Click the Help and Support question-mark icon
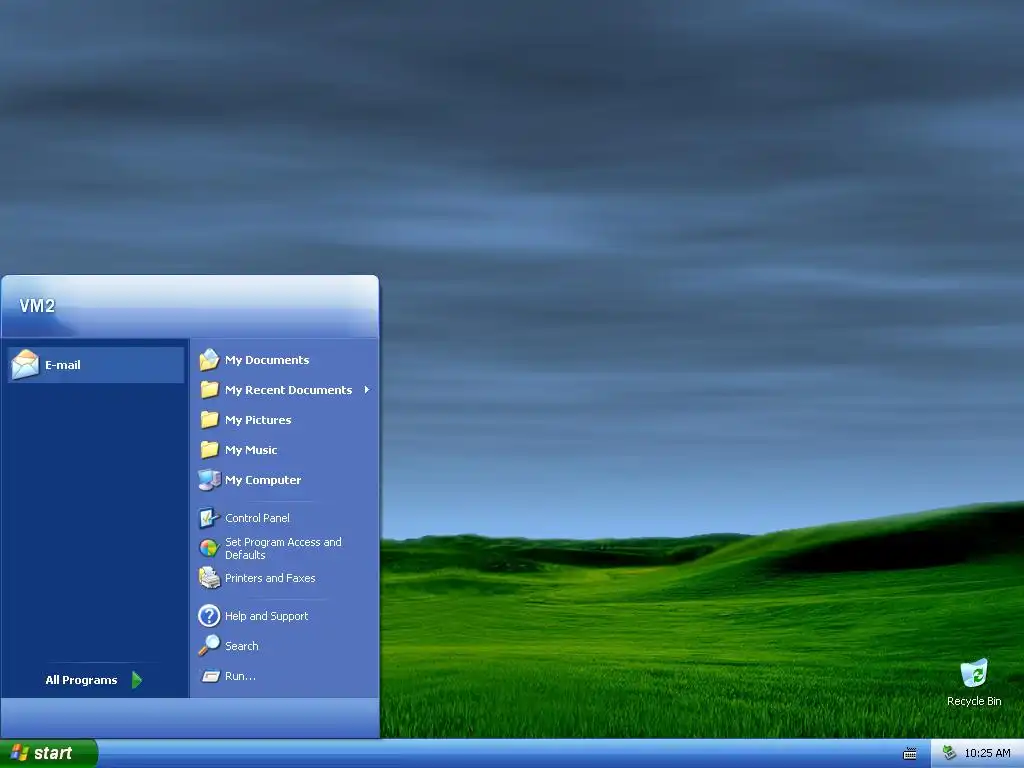Screen dimensions: 1024x768 [209, 616]
